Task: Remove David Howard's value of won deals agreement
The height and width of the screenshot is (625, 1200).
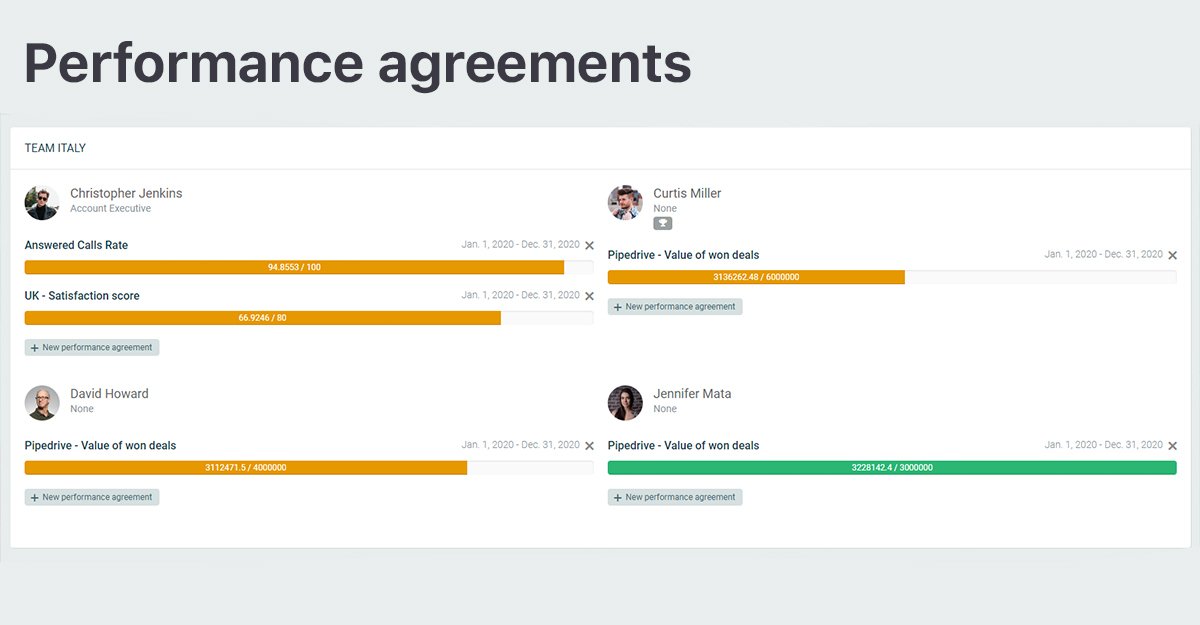Action: 589,444
